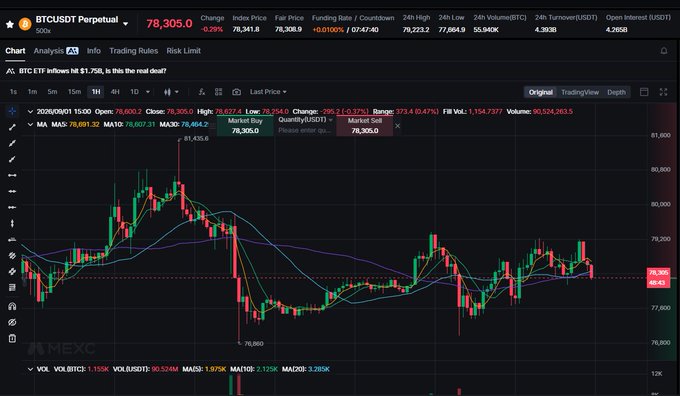Open the candlestick chart style dropdown

(171, 92)
